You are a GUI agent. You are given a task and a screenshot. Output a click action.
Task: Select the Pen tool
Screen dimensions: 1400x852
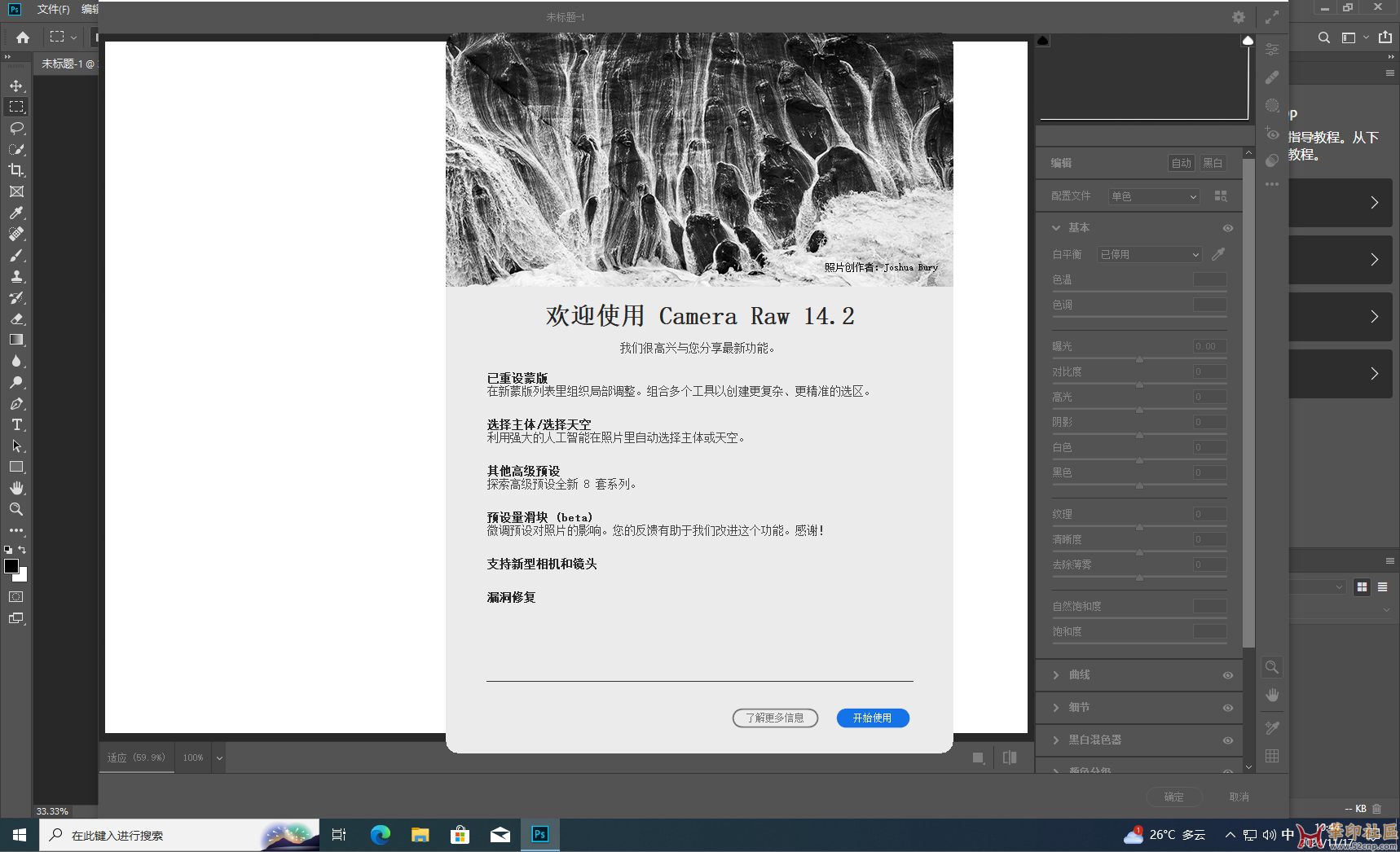16,403
